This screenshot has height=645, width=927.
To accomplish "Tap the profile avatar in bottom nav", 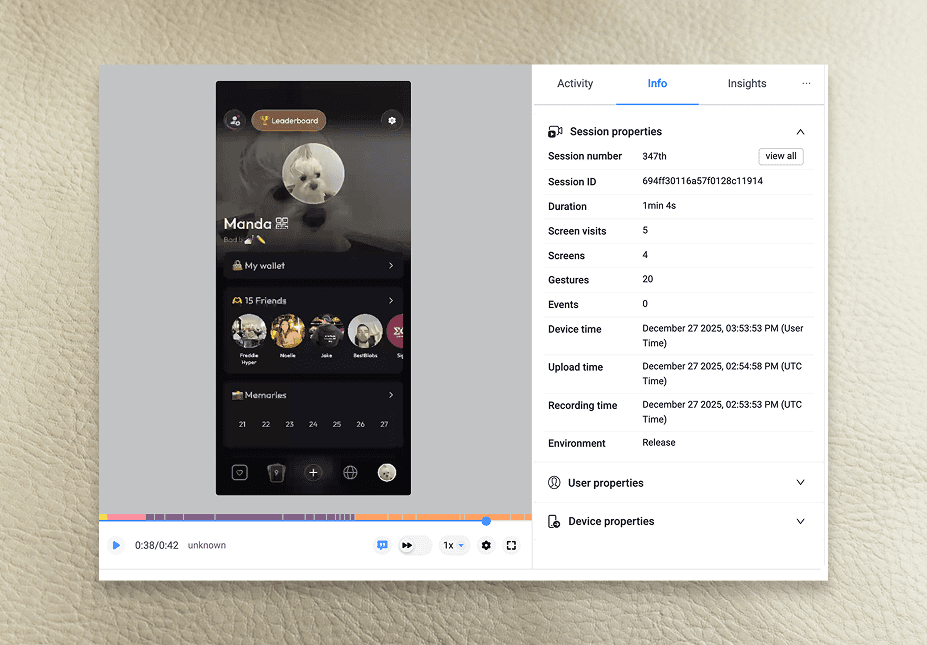I will [387, 472].
